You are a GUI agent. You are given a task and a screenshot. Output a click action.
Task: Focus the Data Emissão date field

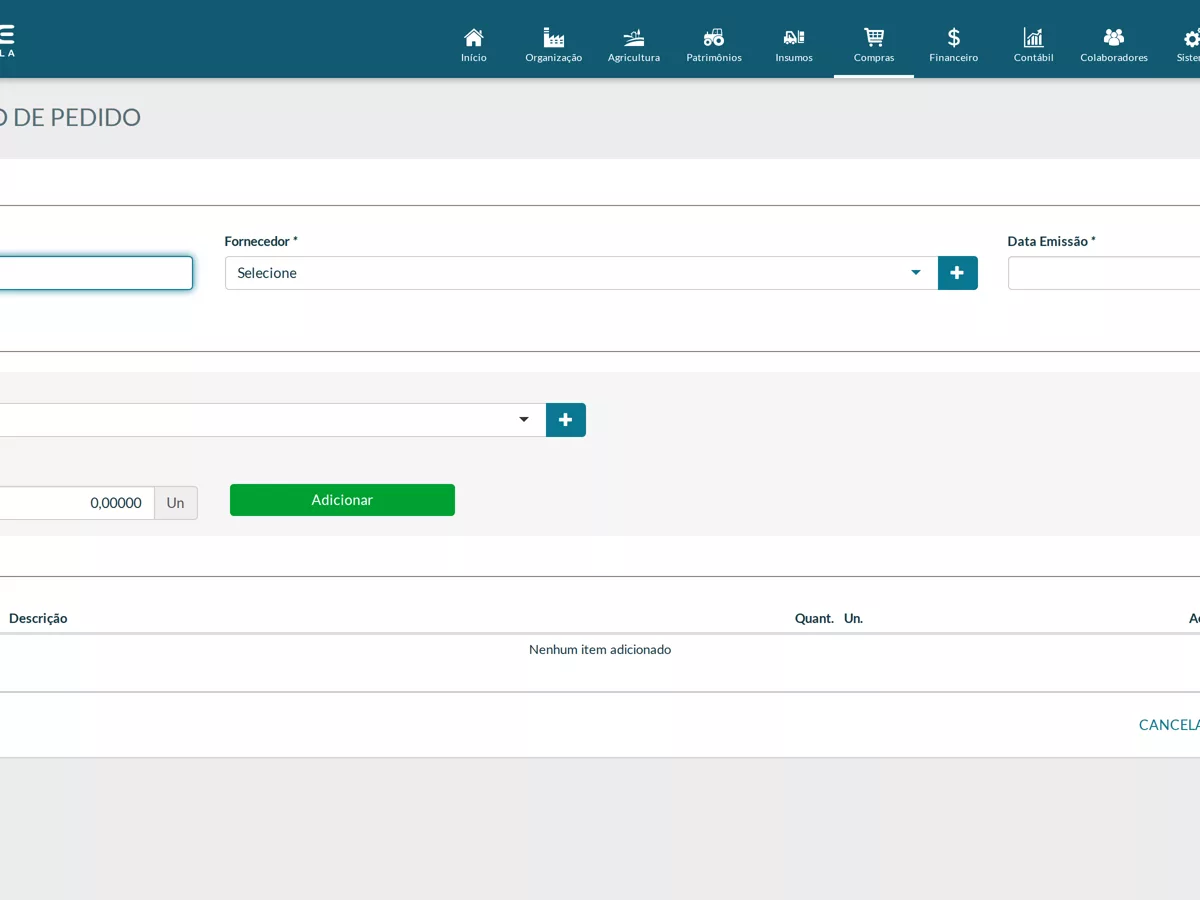1104,273
